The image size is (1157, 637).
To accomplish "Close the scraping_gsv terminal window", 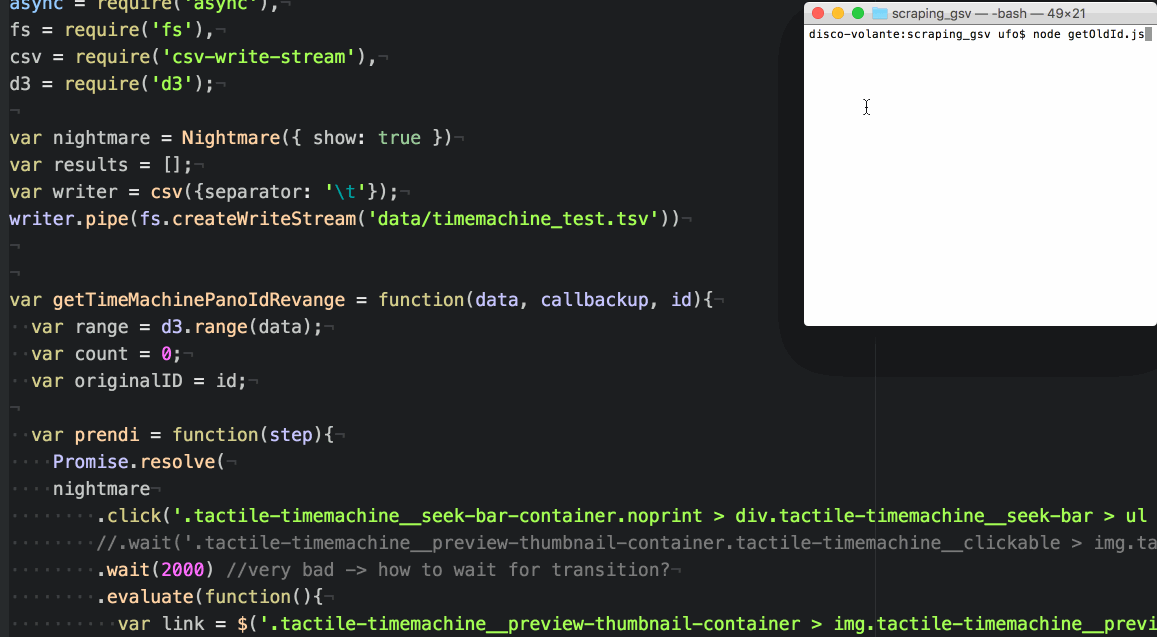I will (x=818, y=13).
